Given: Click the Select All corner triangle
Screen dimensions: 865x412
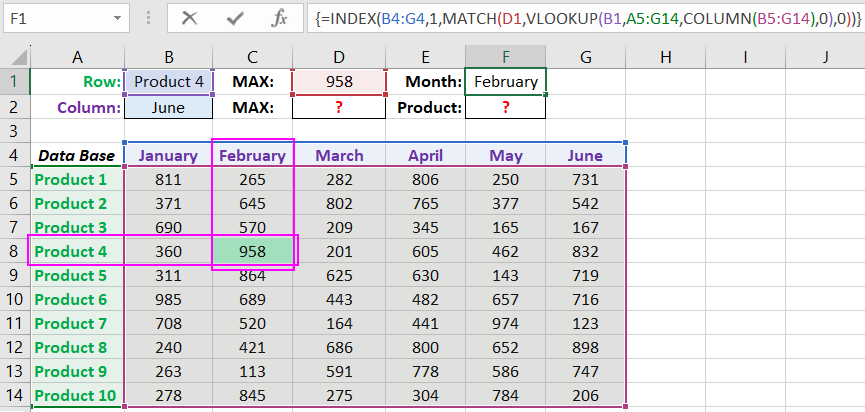Looking at the screenshot, I should tap(15, 59).
